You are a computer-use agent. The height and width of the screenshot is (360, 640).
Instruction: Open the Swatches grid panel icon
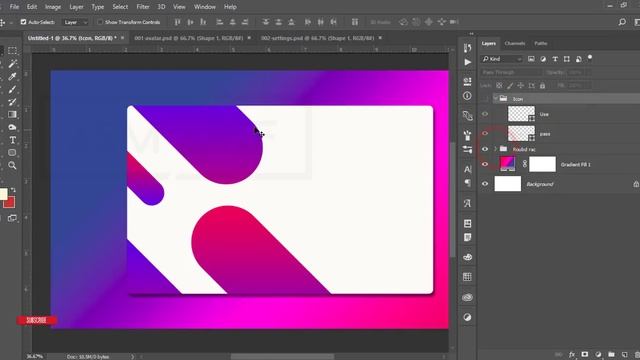coord(467,277)
